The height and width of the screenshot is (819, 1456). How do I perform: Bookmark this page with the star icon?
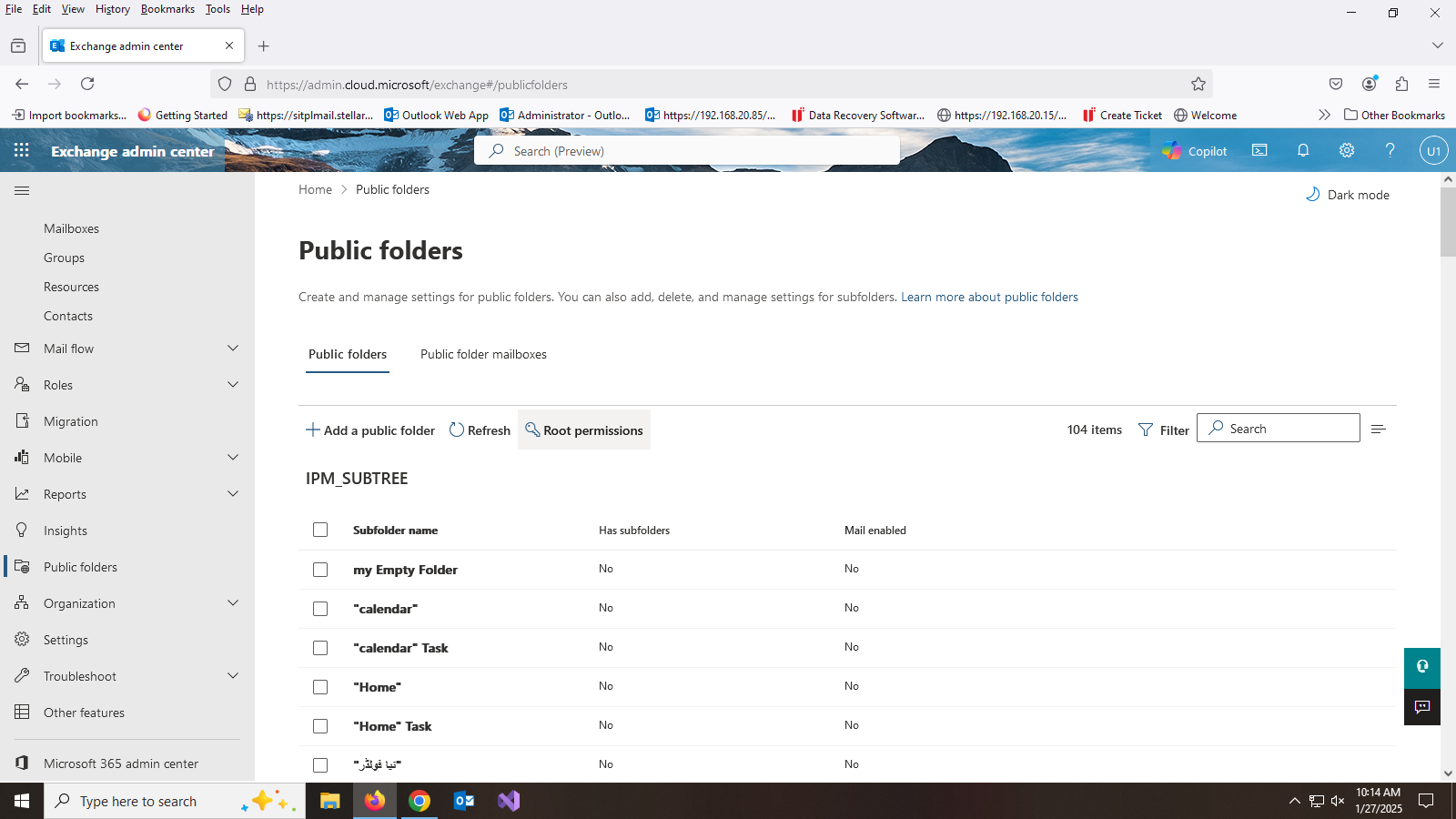point(1198,85)
